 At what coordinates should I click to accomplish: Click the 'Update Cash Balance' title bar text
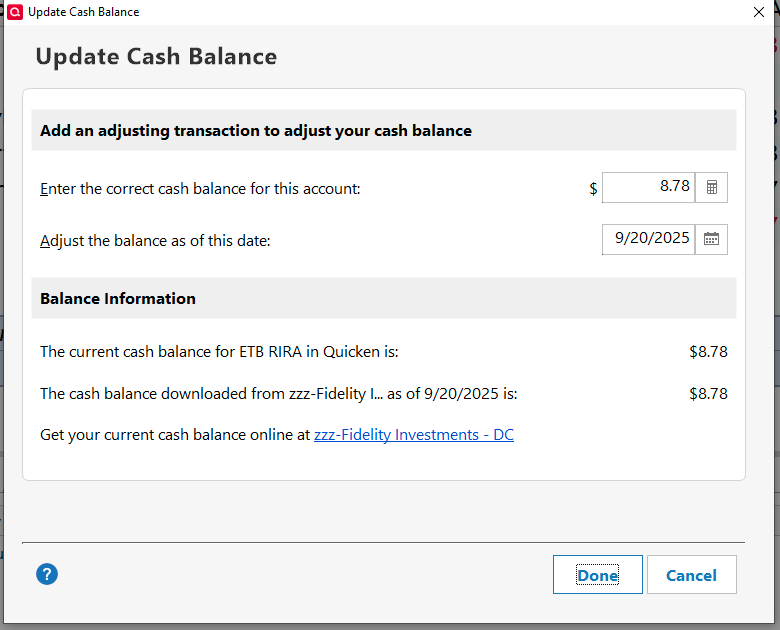click(84, 12)
